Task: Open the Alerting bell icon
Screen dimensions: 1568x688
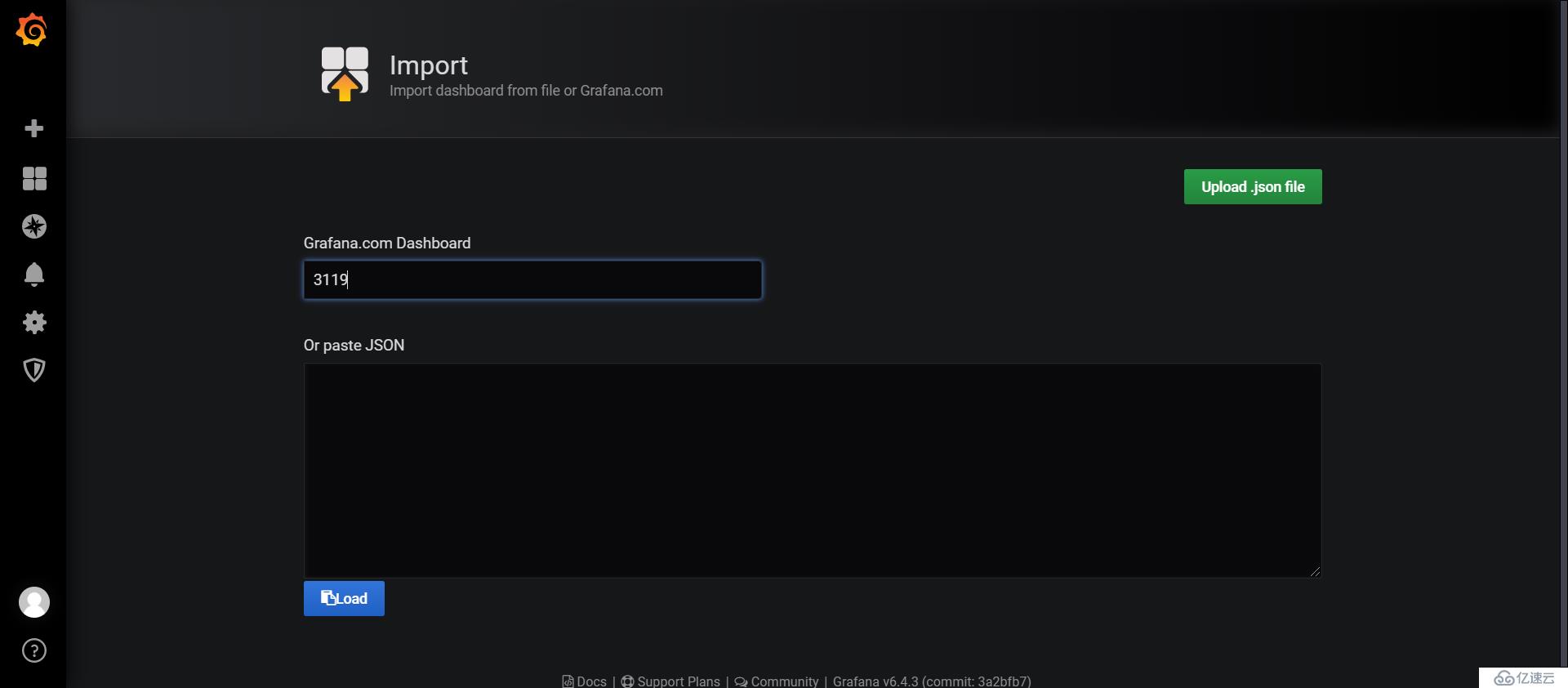Action: click(34, 275)
